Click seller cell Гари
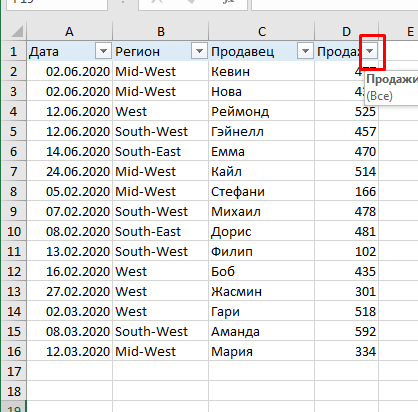The image size is (418, 412). (262, 312)
